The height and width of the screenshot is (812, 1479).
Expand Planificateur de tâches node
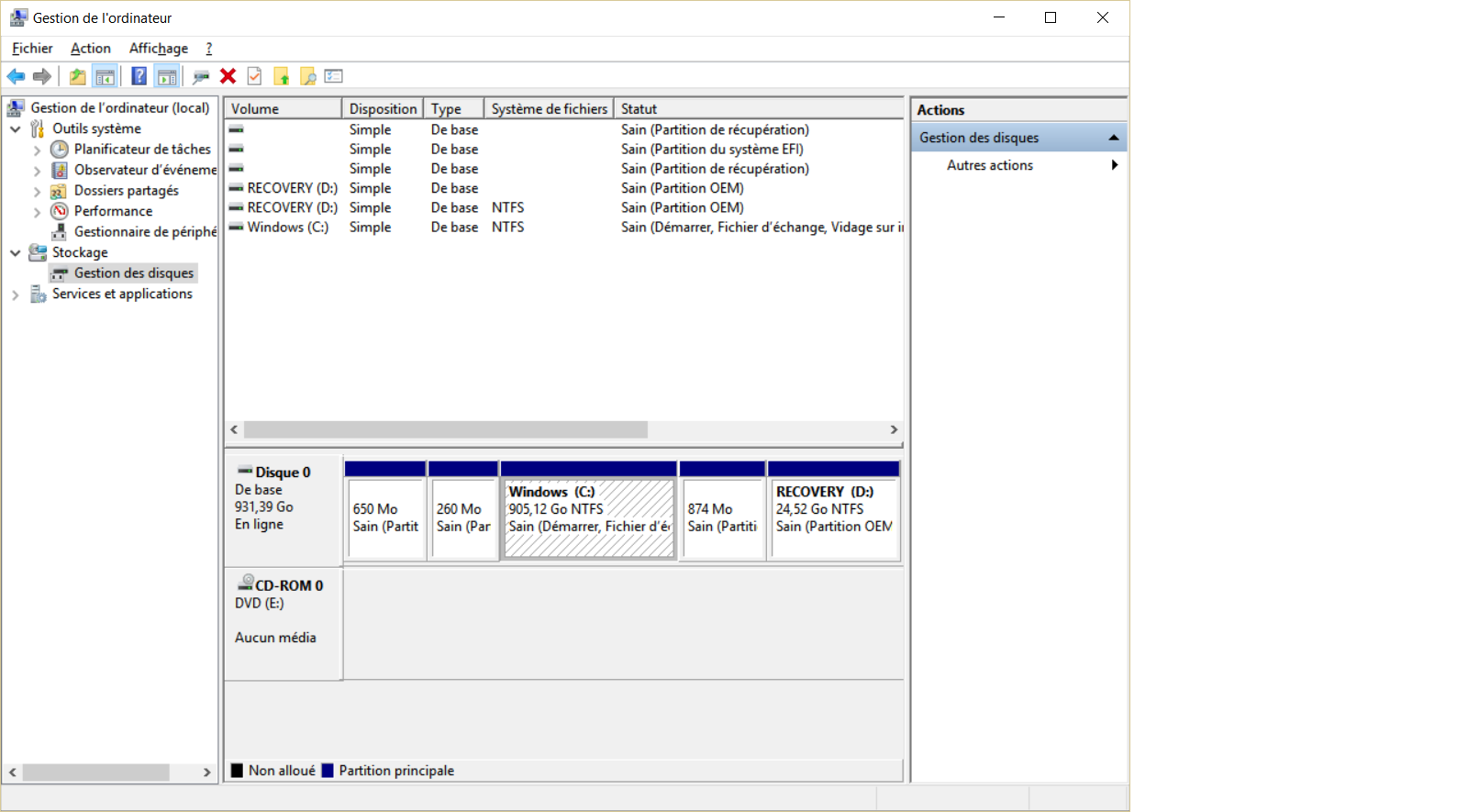coord(37,150)
